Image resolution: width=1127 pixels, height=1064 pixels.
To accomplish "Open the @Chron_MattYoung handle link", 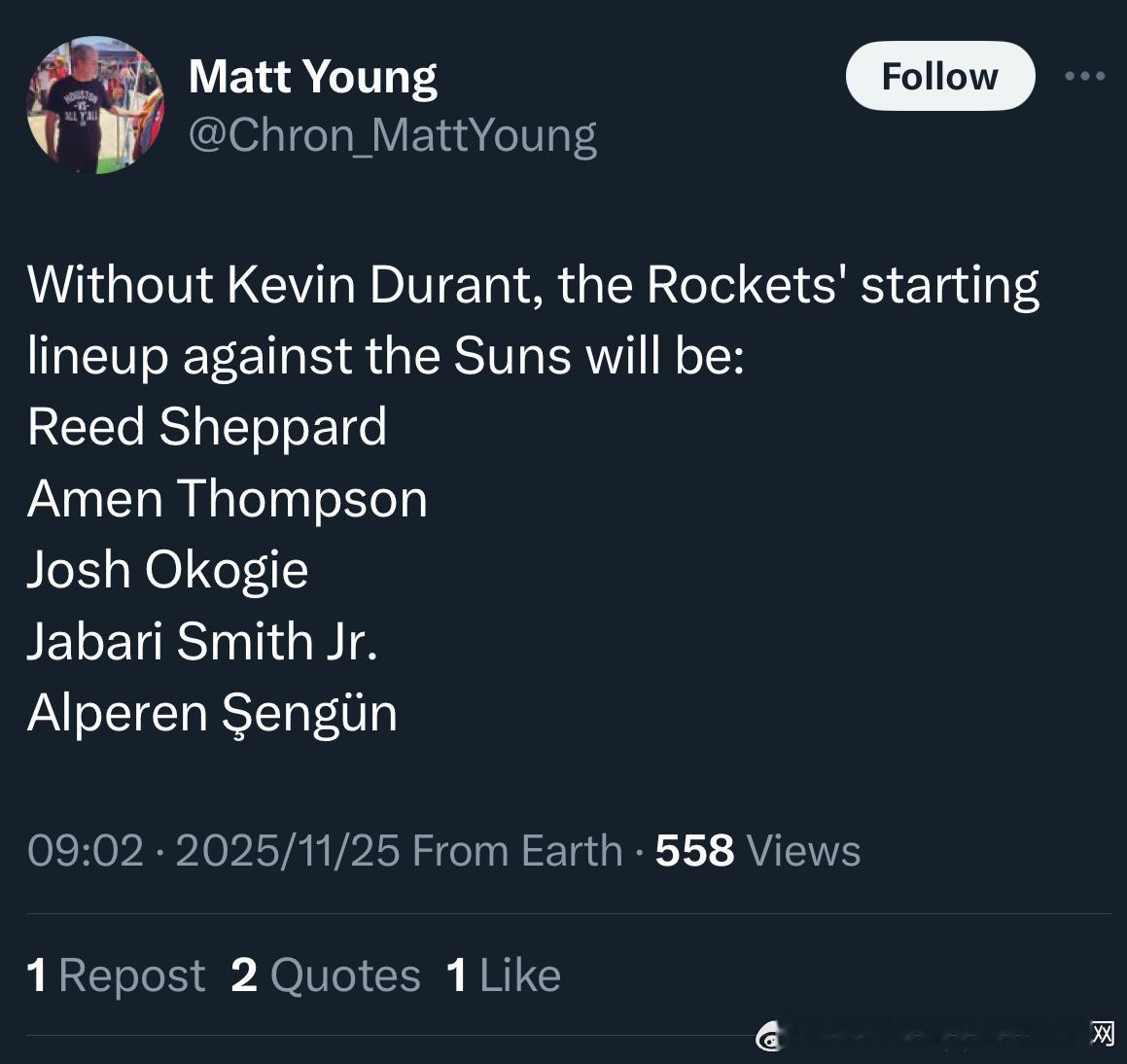I will (392, 134).
